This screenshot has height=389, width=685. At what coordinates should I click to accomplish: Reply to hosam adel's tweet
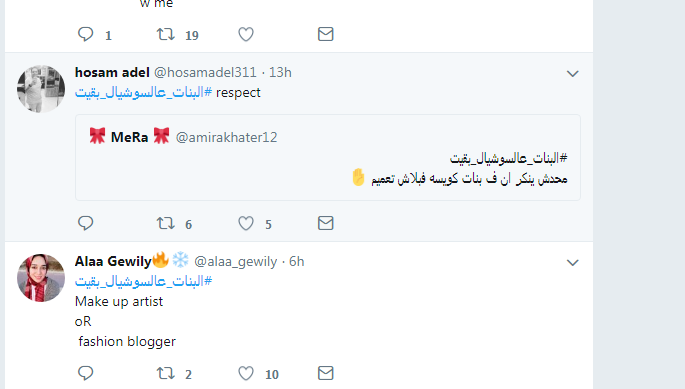[x=86, y=223]
